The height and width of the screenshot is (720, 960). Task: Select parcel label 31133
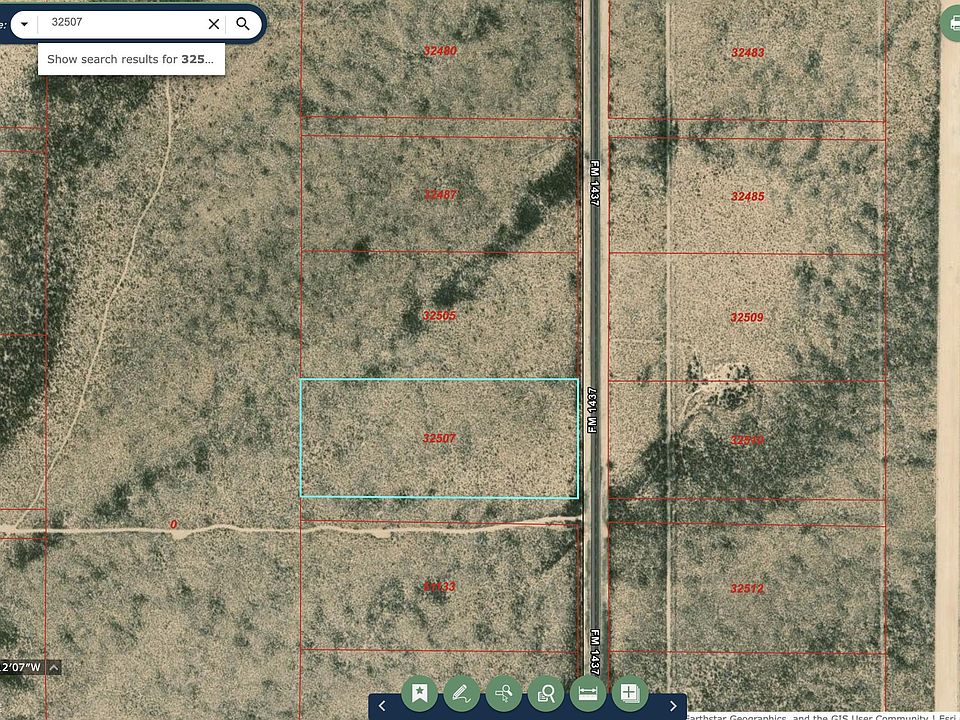tap(439, 587)
